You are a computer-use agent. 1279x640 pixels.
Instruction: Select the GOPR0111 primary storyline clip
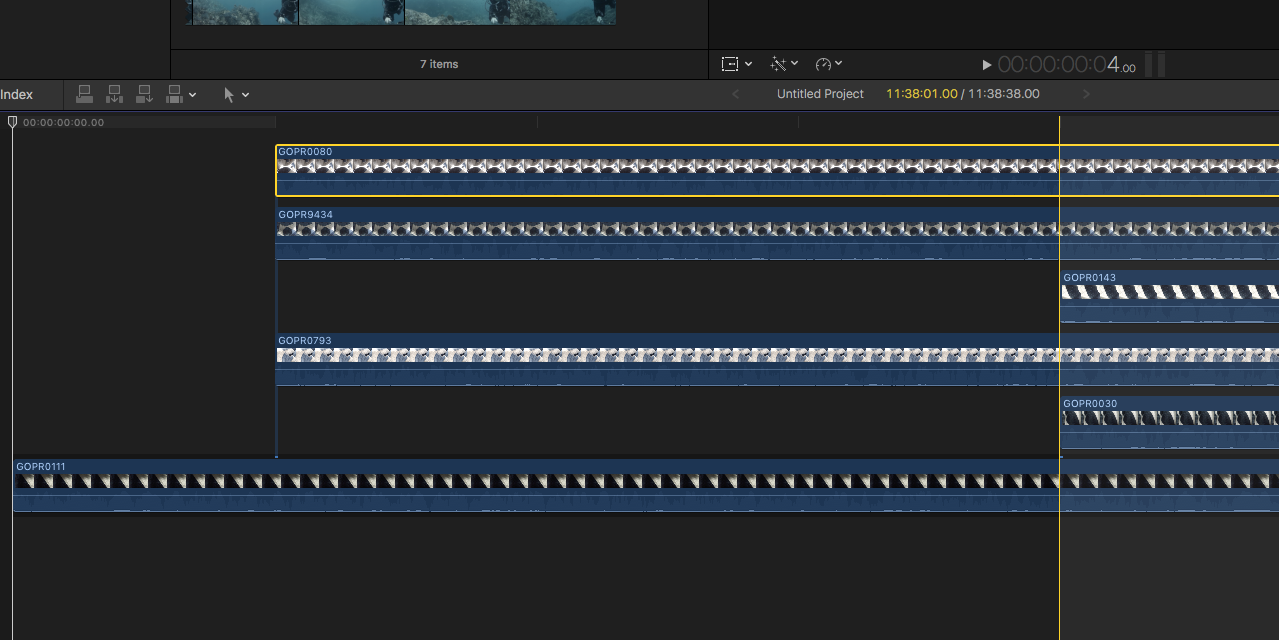[x=645, y=486]
